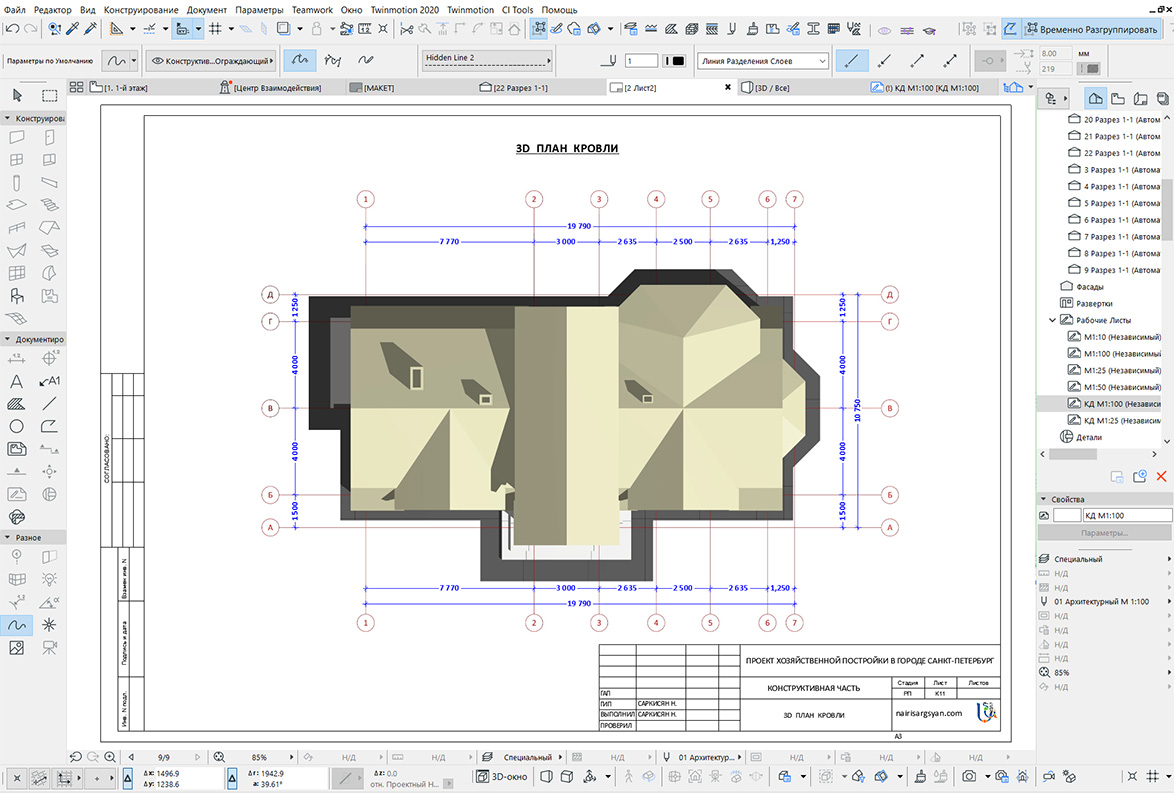Image resolution: width=1174 pixels, height=793 pixels.
Task: Toggle the grid snap icon in toolbar
Action: tap(215, 29)
